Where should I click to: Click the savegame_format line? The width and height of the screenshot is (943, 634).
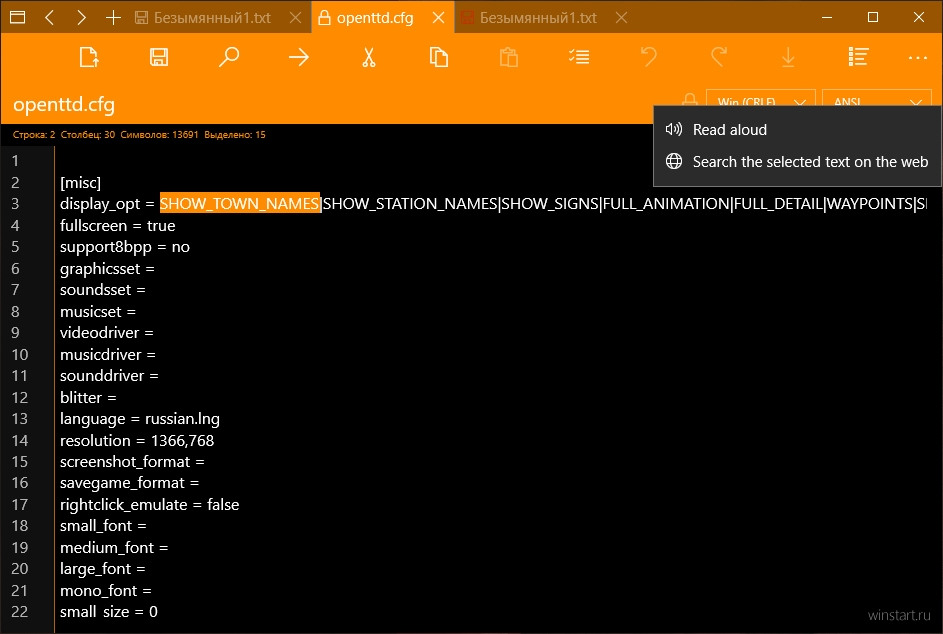point(129,483)
